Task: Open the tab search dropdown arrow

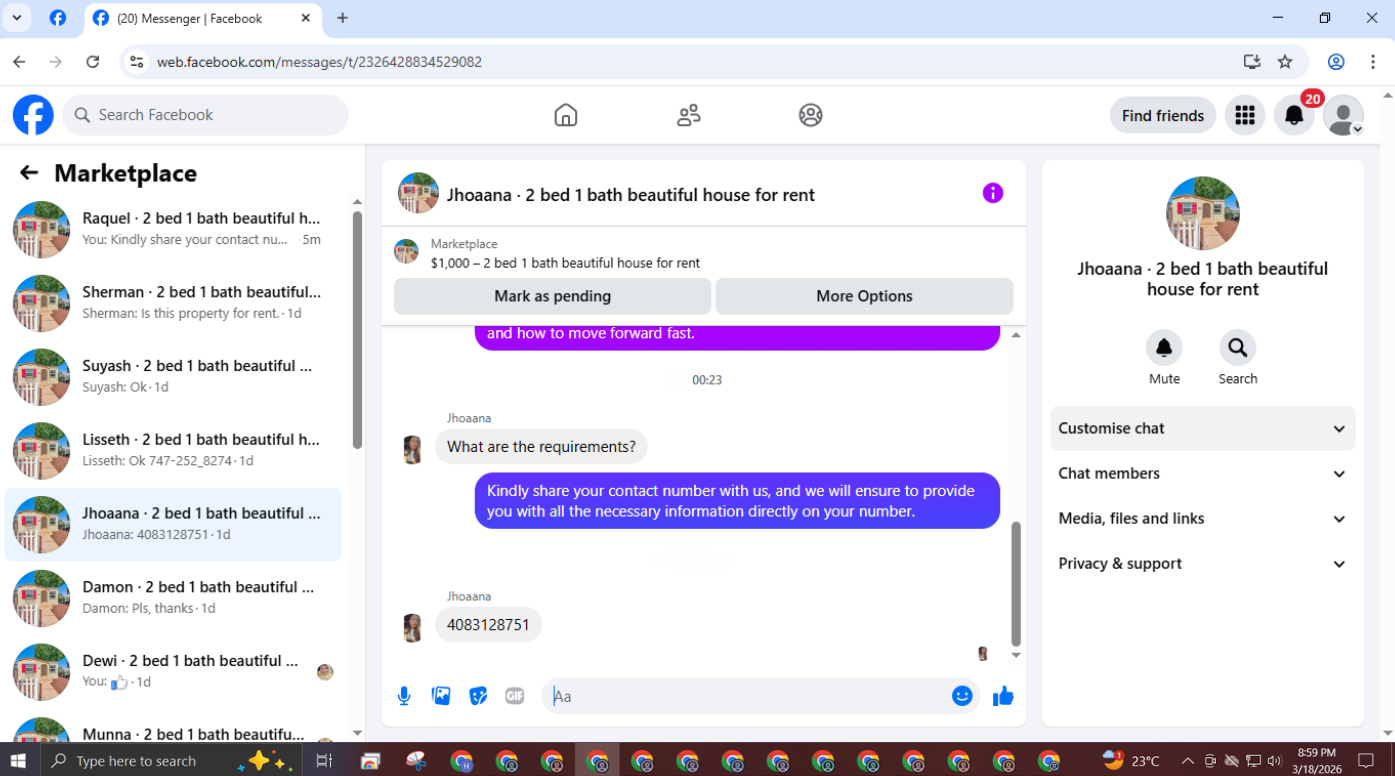Action: pos(17,18)
